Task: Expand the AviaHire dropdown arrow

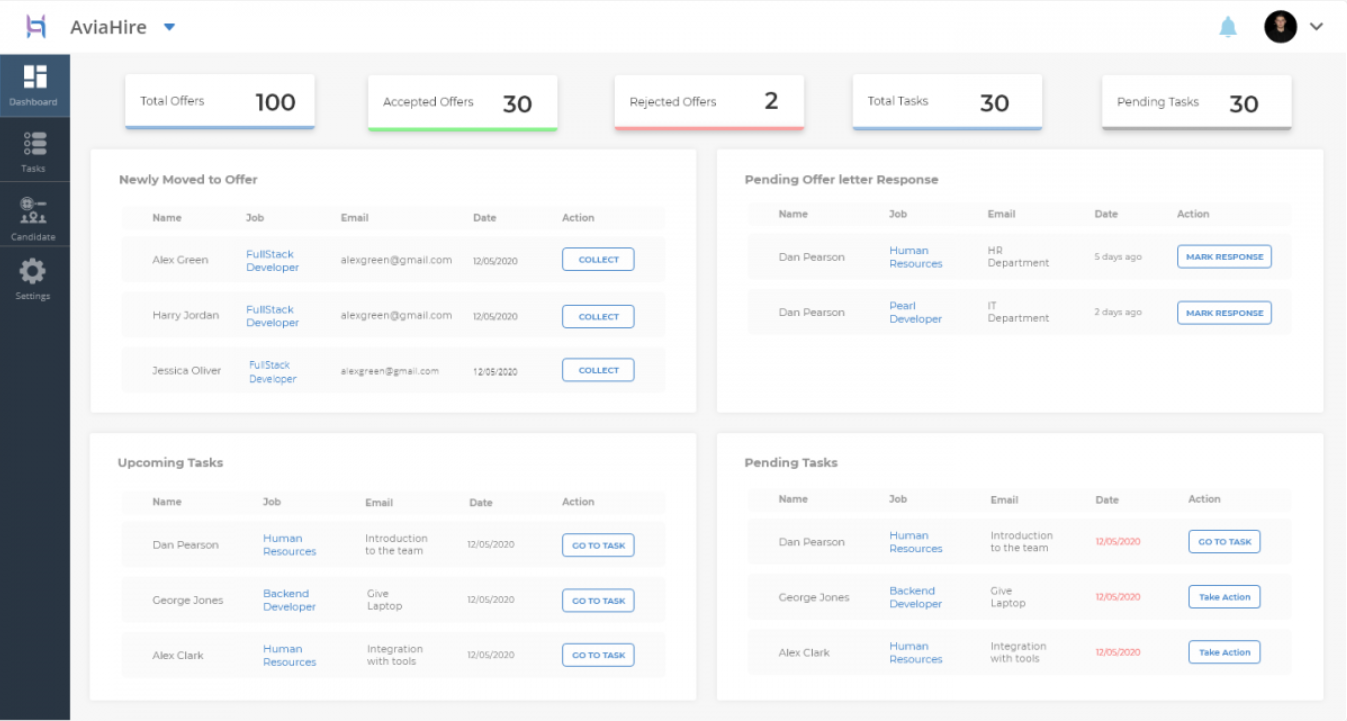Action: pos(169,27)
